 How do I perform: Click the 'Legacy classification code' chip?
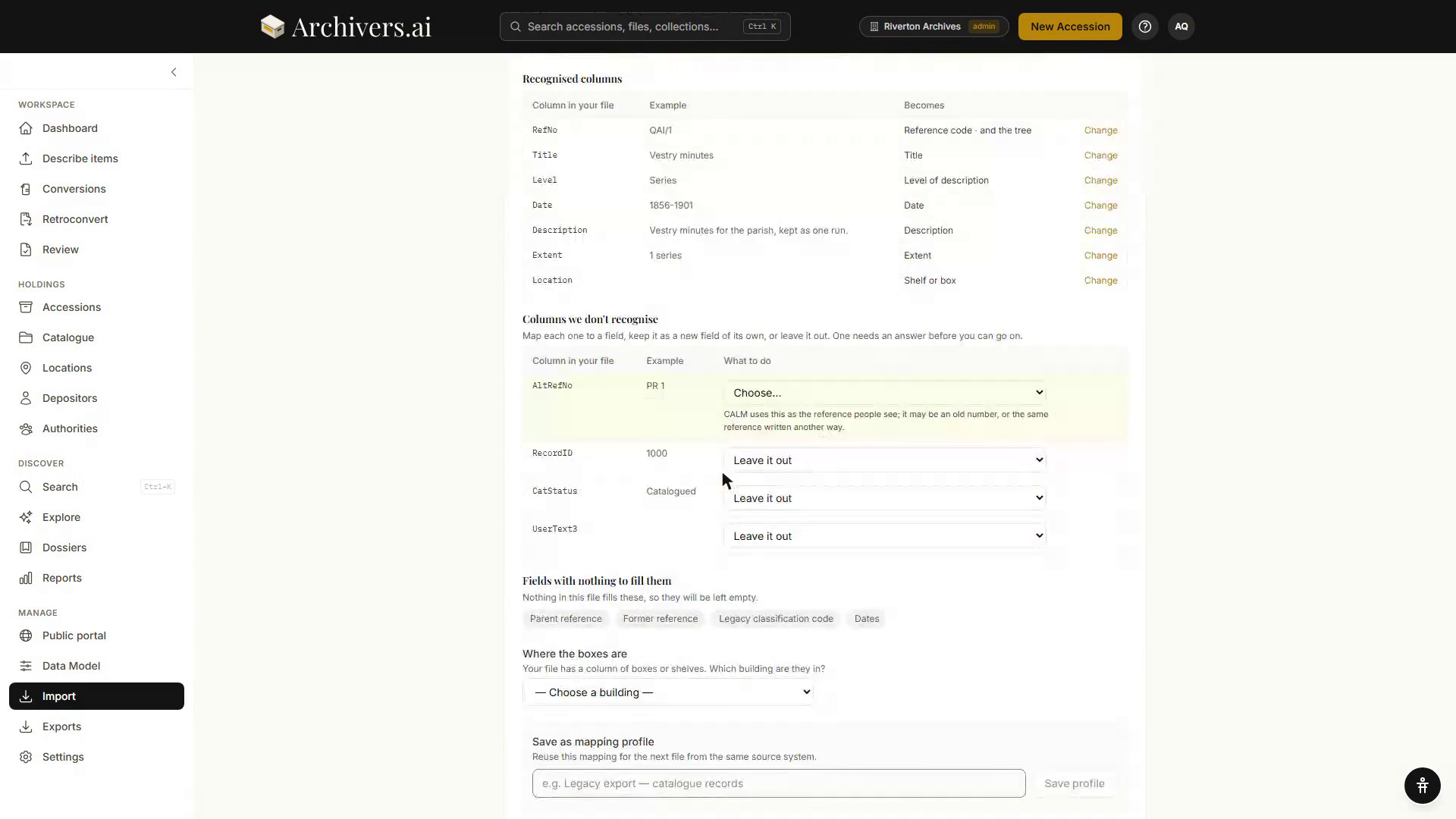(776, 619)
